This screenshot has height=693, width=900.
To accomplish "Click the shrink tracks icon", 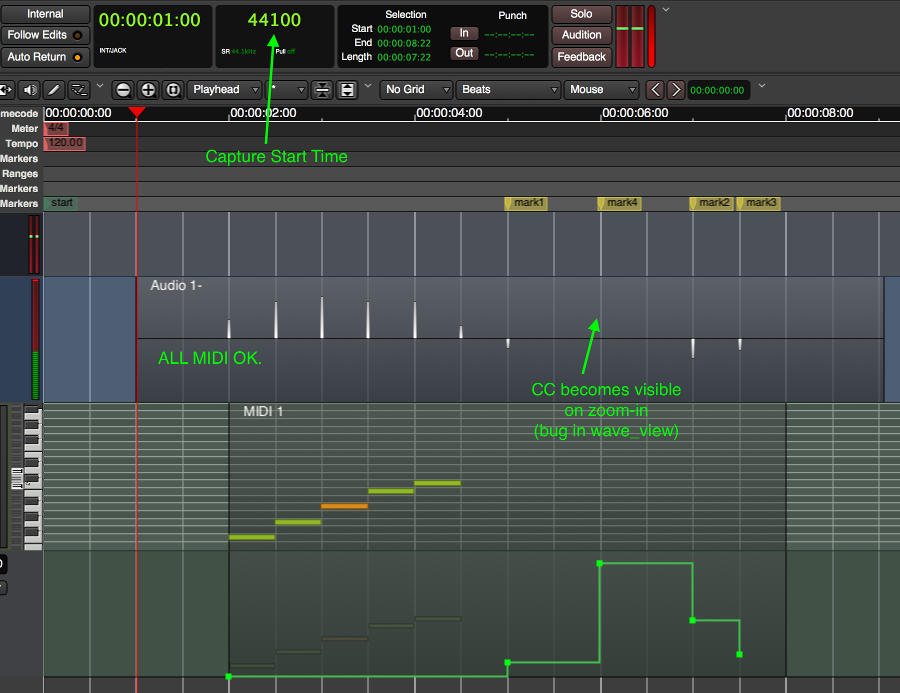I will pos(322,90).
